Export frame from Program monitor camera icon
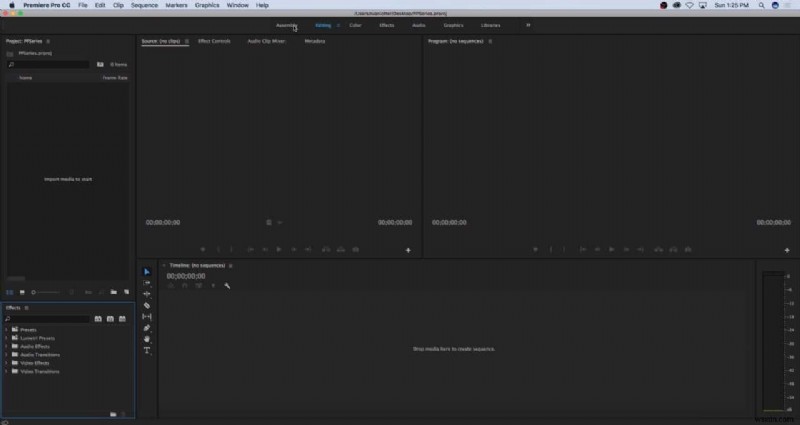The height and width of the screenshot is (425, 800). pos(688,249)
